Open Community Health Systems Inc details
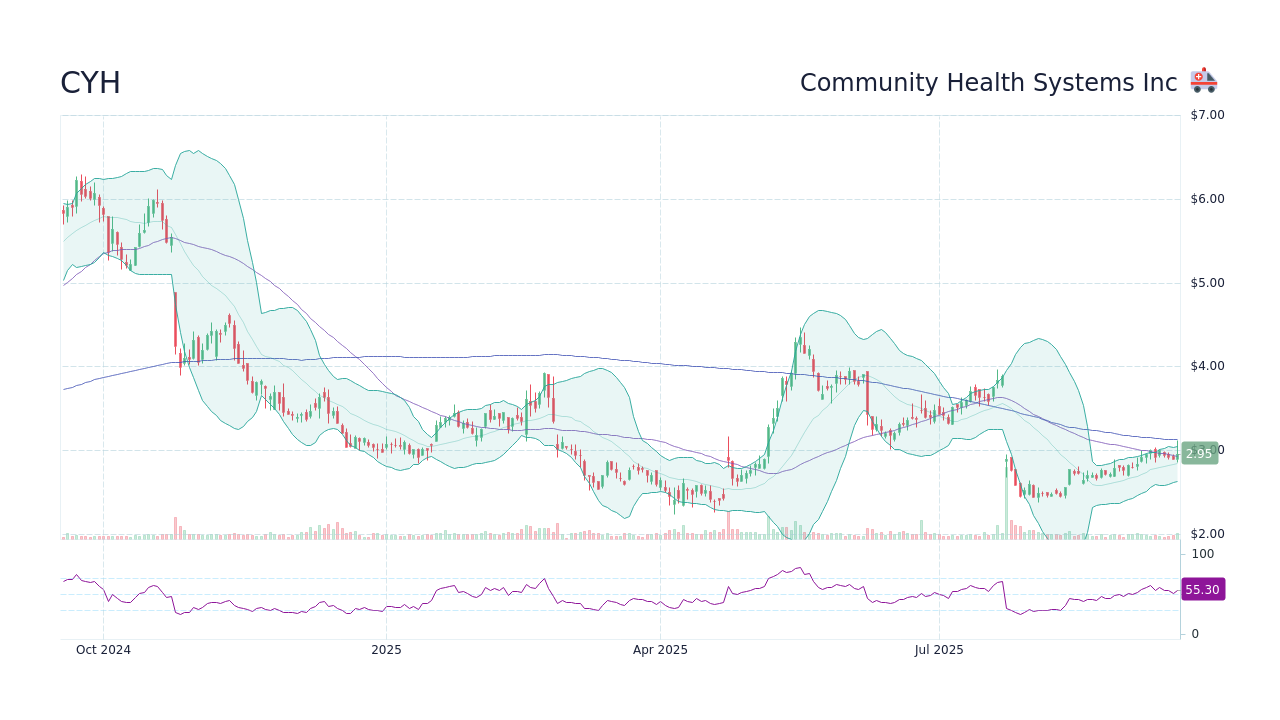This screenshot has height=720, width=1280. (988, 82)
